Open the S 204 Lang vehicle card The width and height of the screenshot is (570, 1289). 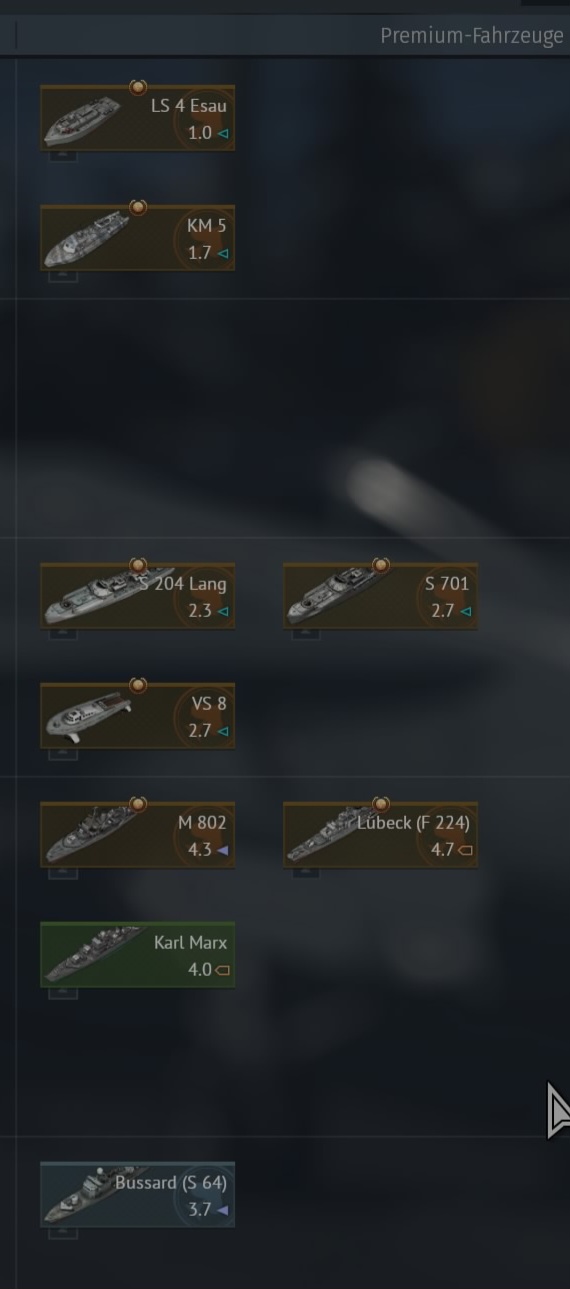[138, 596]
